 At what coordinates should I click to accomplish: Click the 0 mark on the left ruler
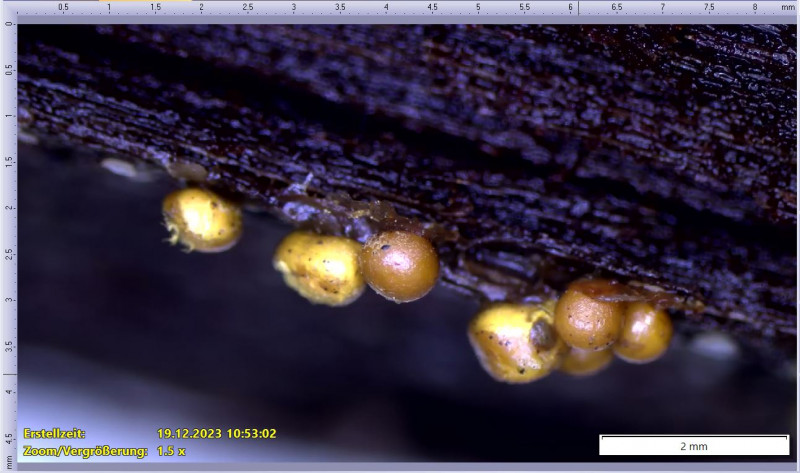point(9,24)
